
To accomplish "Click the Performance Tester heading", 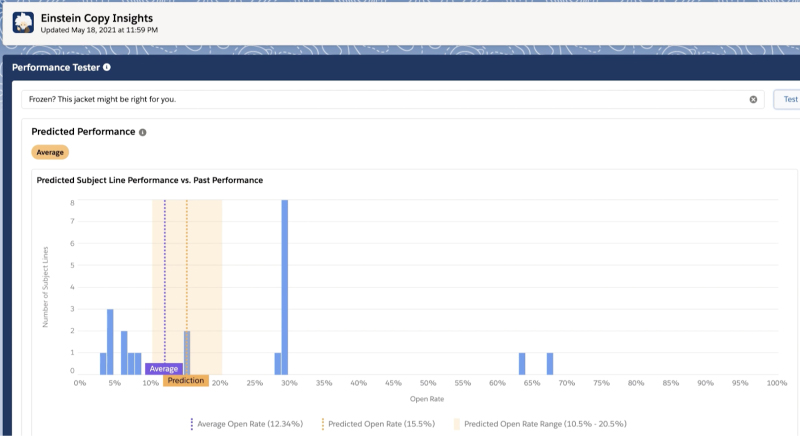I will (x=56, y=67).
